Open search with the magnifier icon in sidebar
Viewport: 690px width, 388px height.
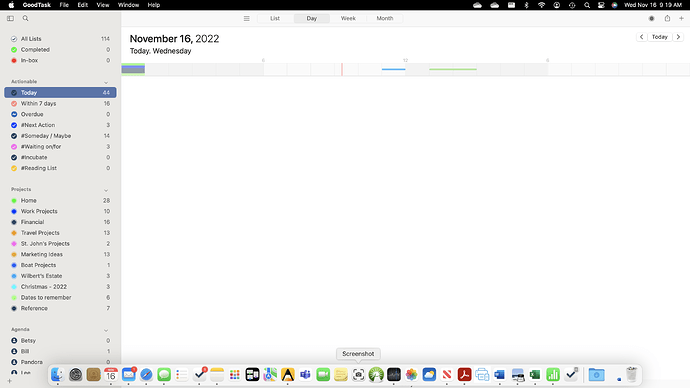coord(26,18)
